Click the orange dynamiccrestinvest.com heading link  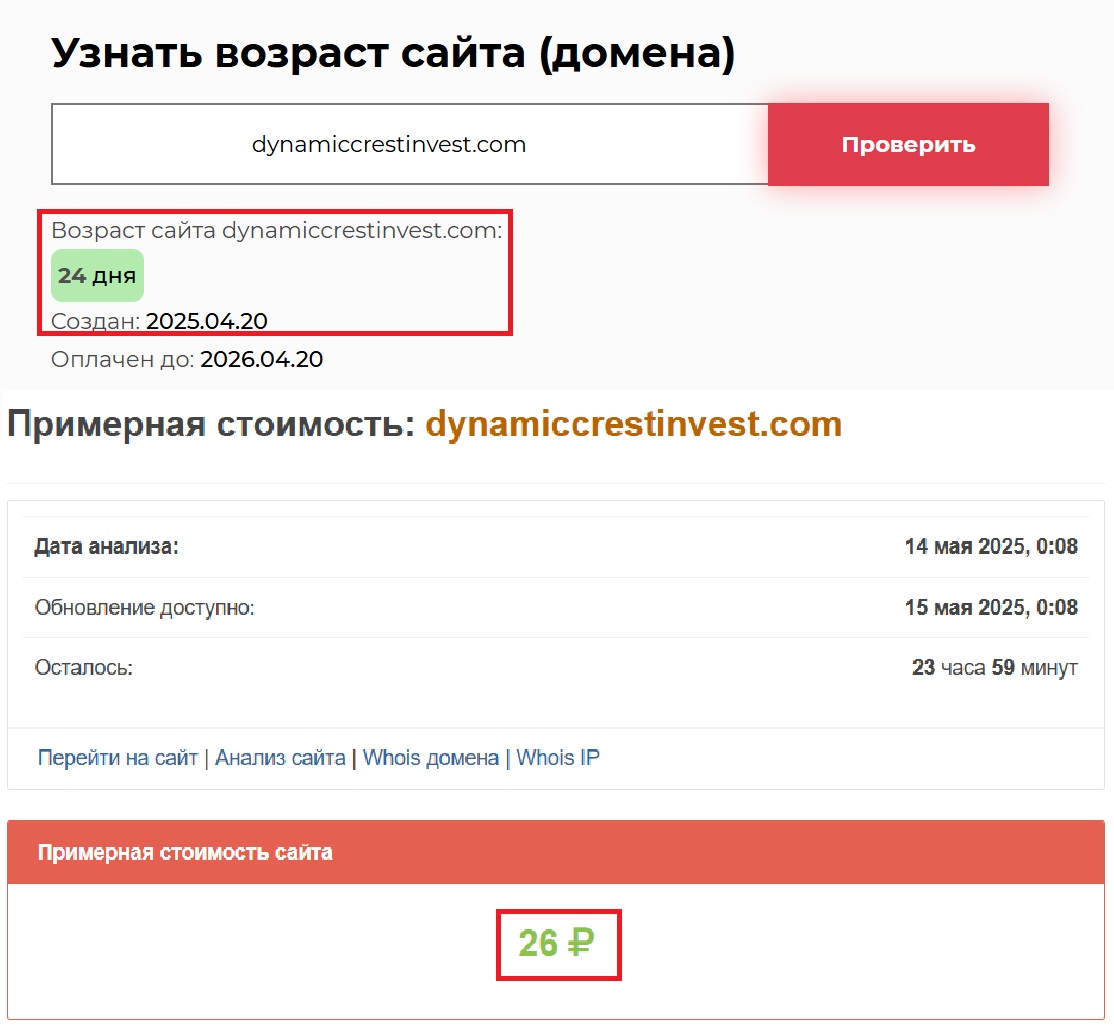(633, 425)
